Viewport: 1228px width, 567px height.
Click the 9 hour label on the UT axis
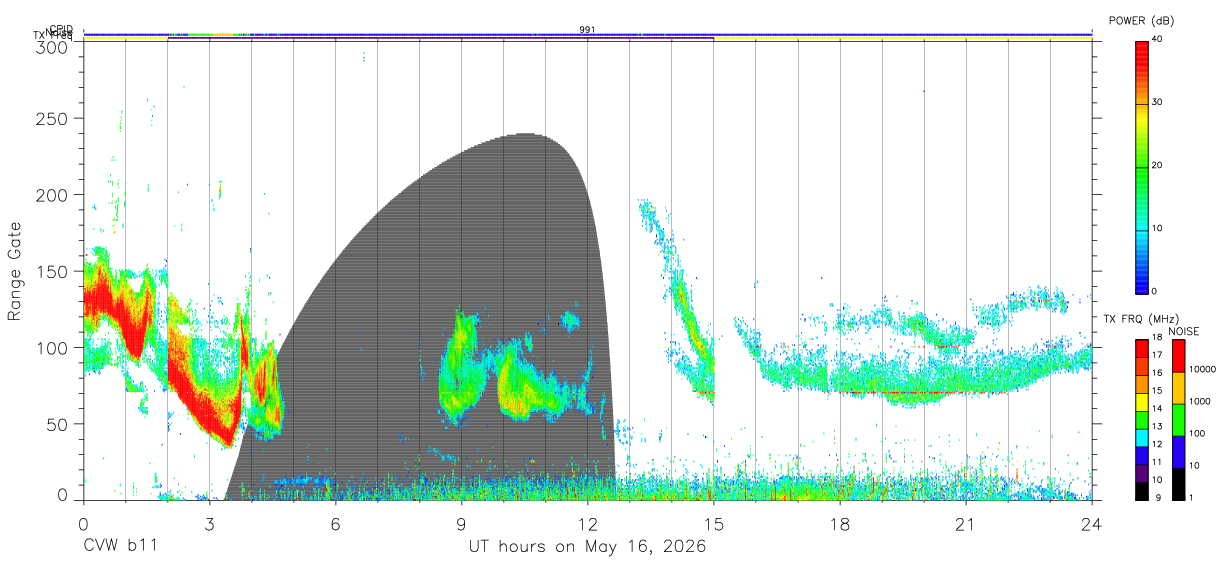462,523
